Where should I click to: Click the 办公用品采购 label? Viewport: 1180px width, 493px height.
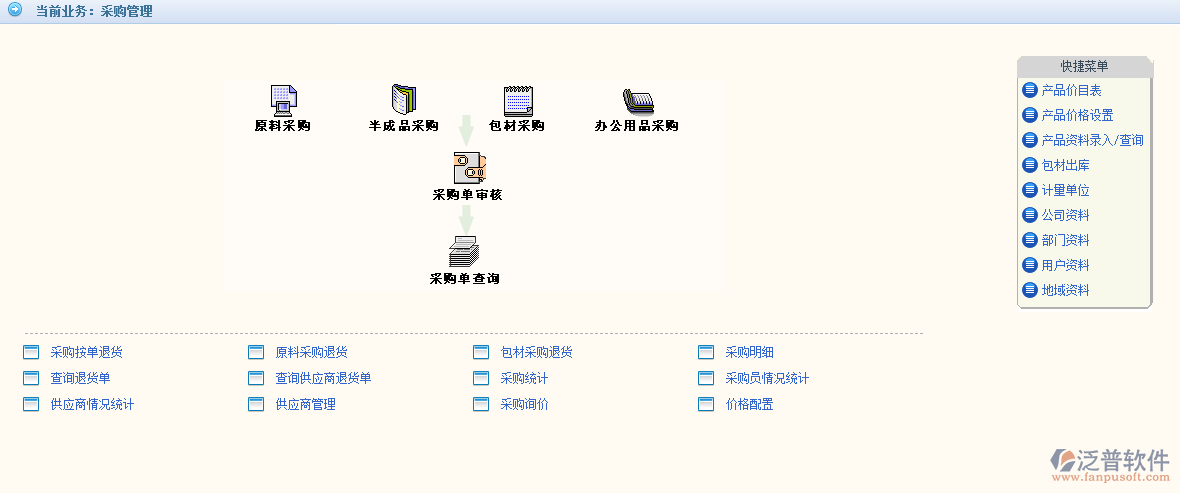[637, 126]
